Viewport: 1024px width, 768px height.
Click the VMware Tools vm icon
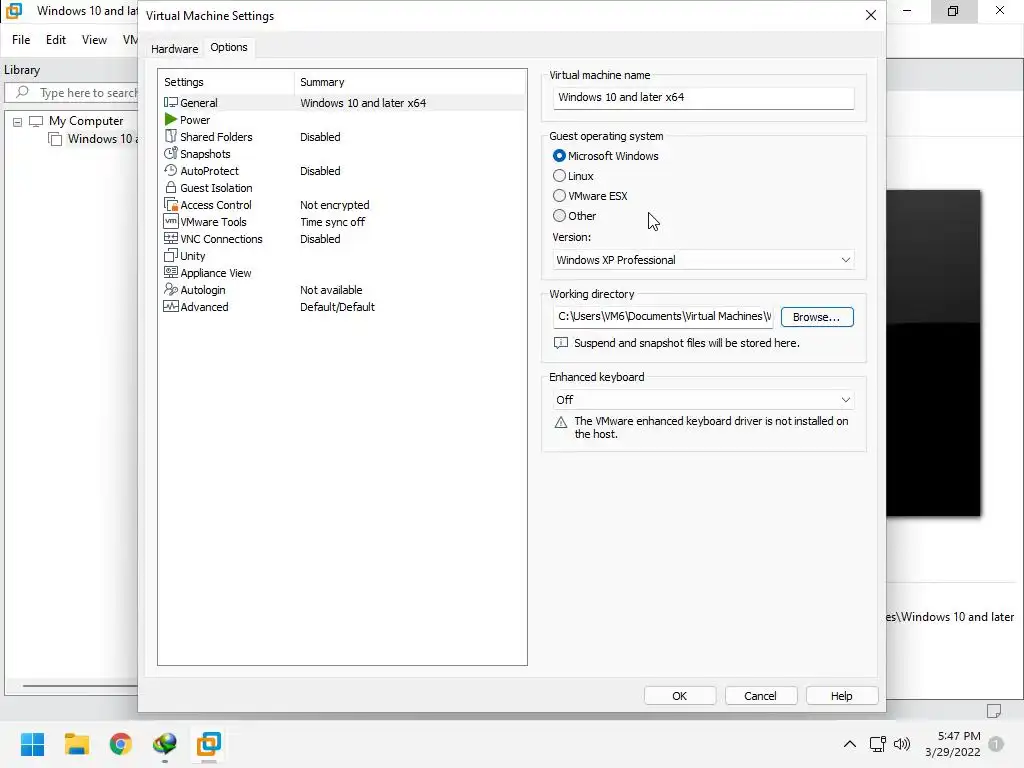(170, 221)
